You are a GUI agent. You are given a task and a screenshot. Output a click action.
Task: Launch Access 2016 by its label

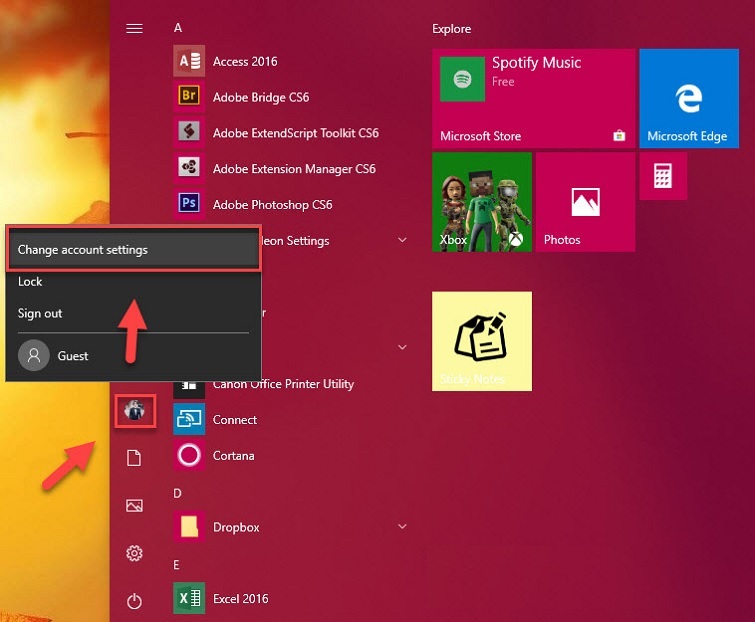pyautogui.click(x=245, y=62)
